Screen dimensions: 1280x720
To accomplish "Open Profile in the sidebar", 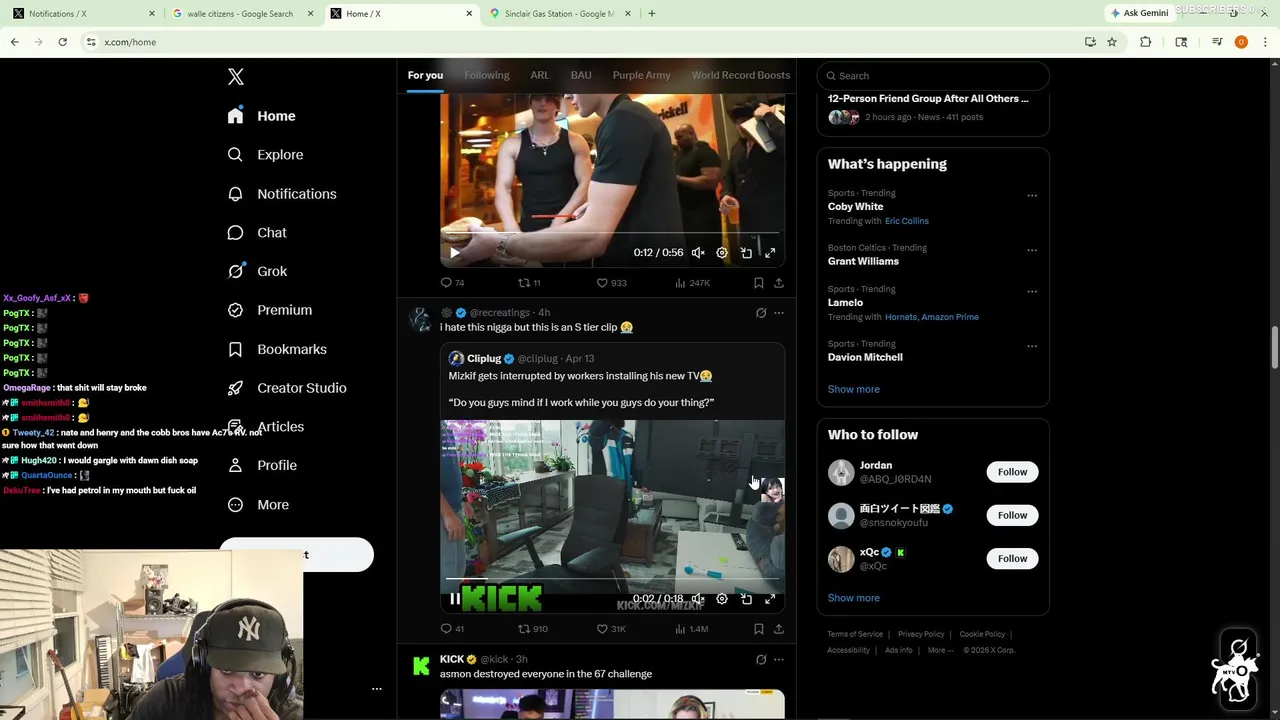I will tap(262, 466).
